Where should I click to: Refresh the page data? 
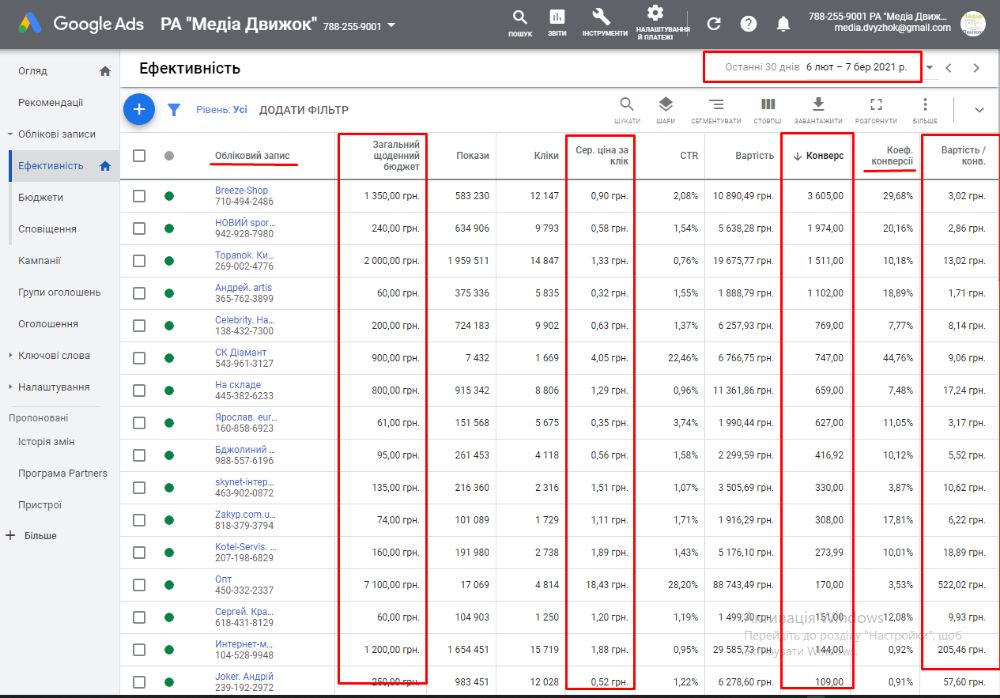pos(714,24)
